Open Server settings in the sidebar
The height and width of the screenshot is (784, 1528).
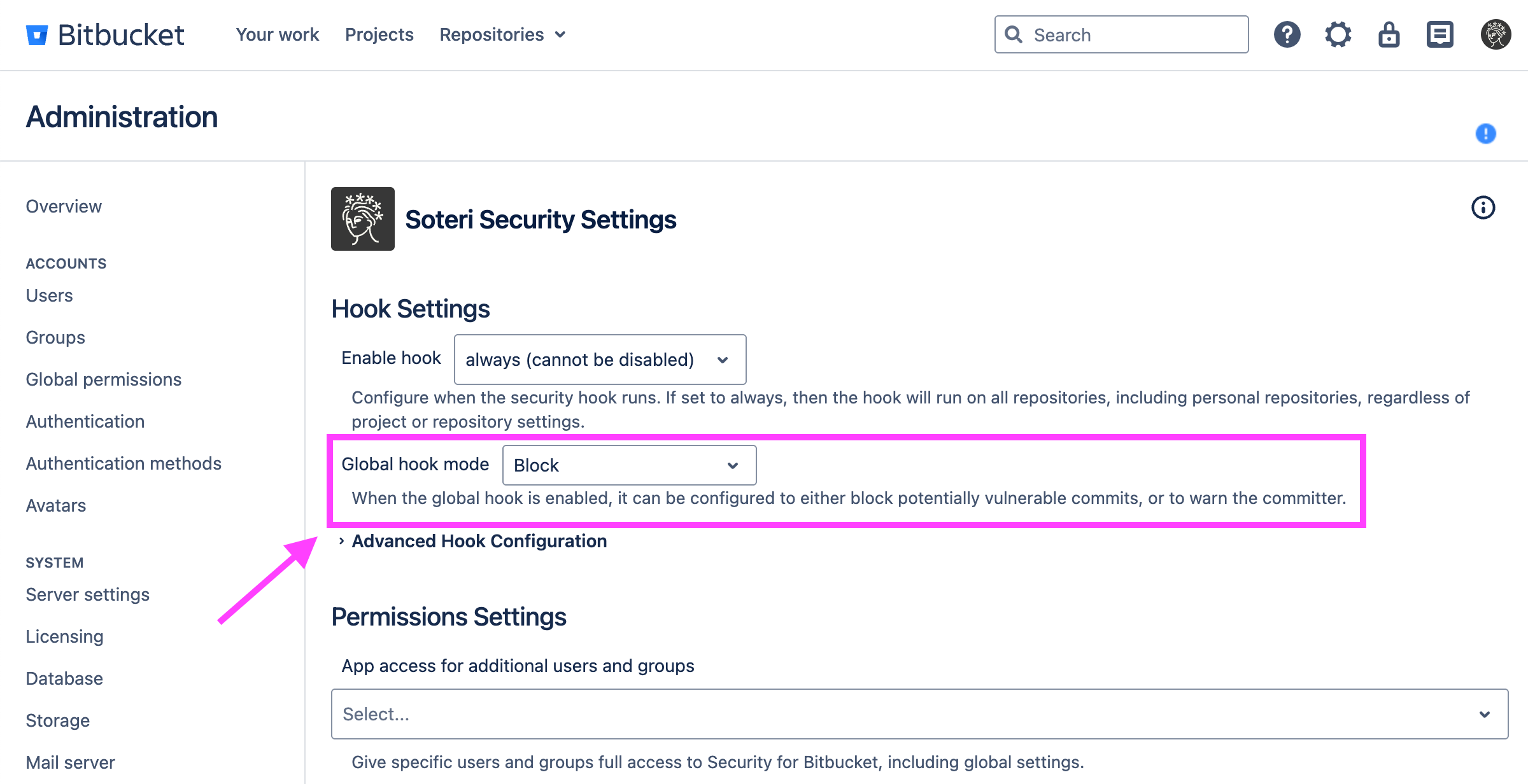pos(87,594)
